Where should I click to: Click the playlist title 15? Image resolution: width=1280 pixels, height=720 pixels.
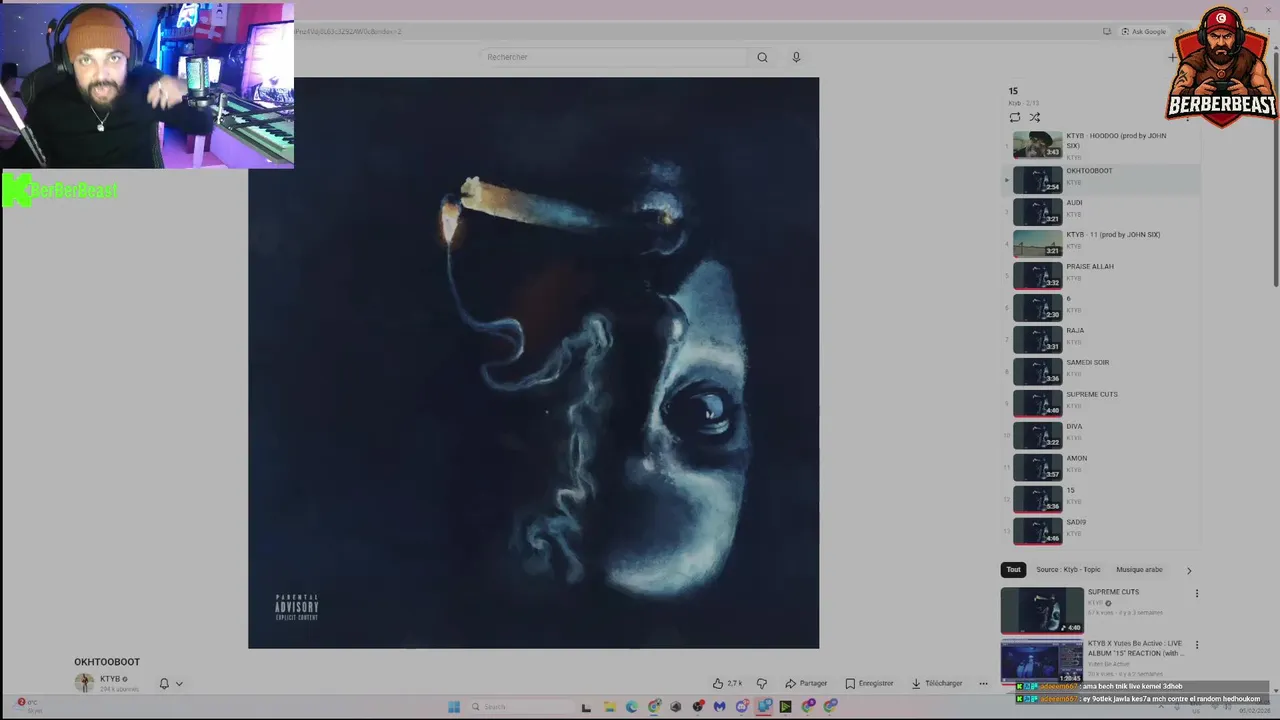[1013, 91]
